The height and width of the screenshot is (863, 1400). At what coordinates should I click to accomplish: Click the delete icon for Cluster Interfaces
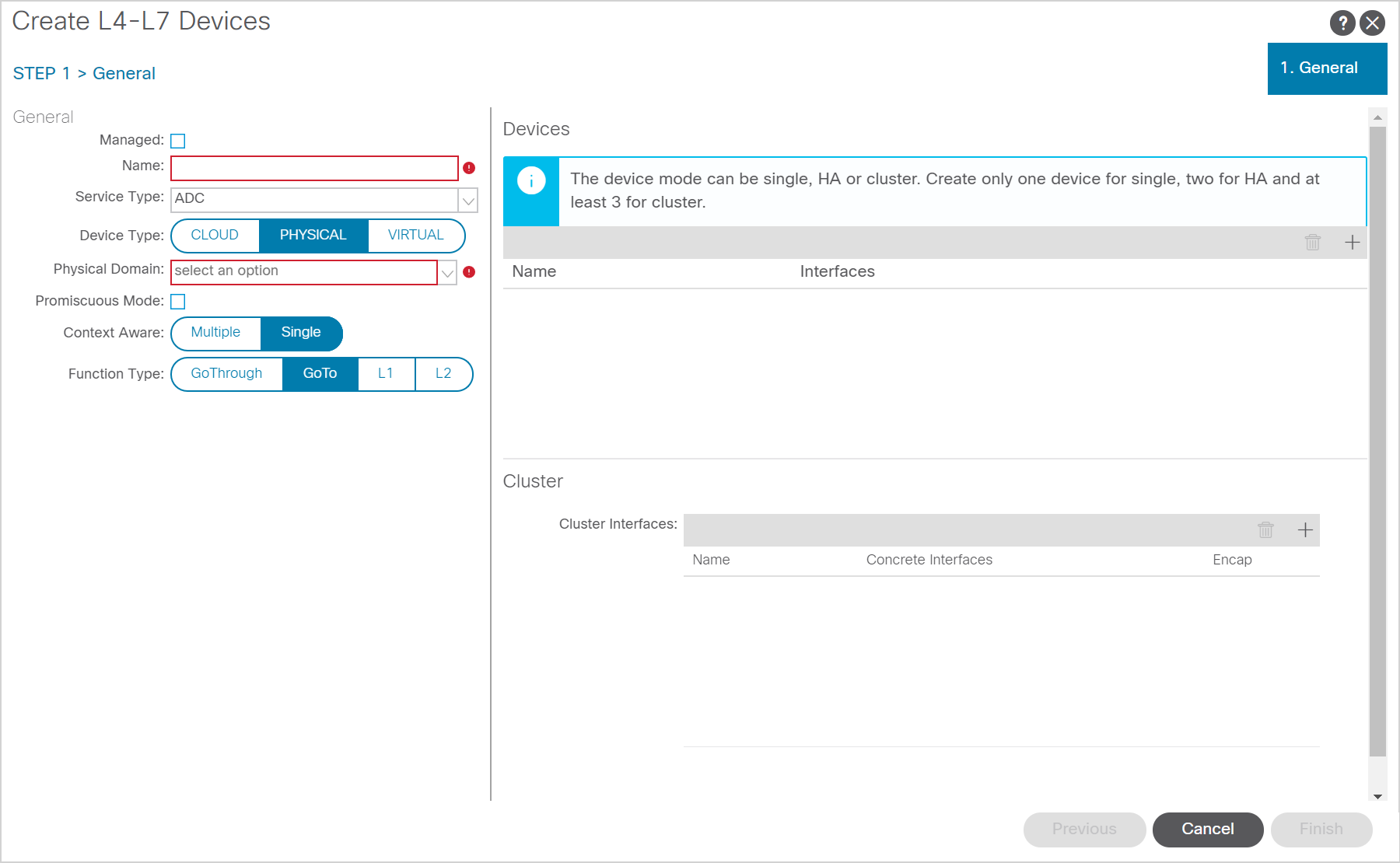[x=1265, y=530]
